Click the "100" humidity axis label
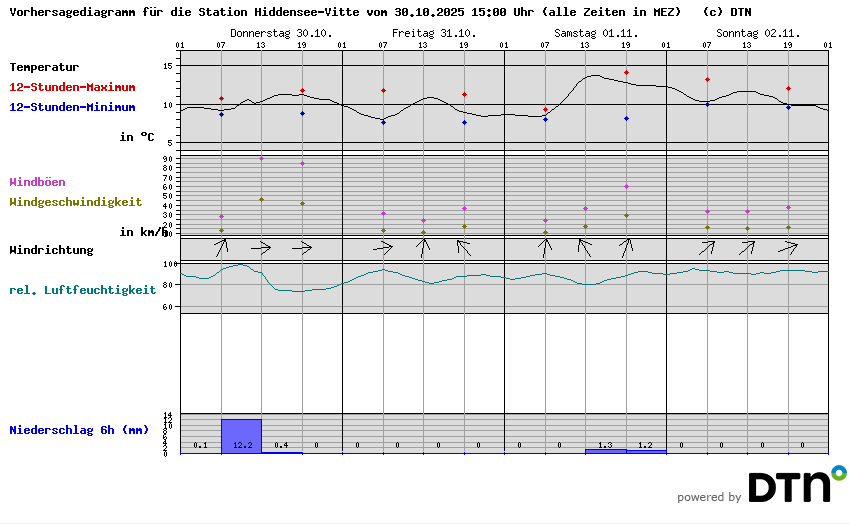850x524 pixels. pos(170,264)
